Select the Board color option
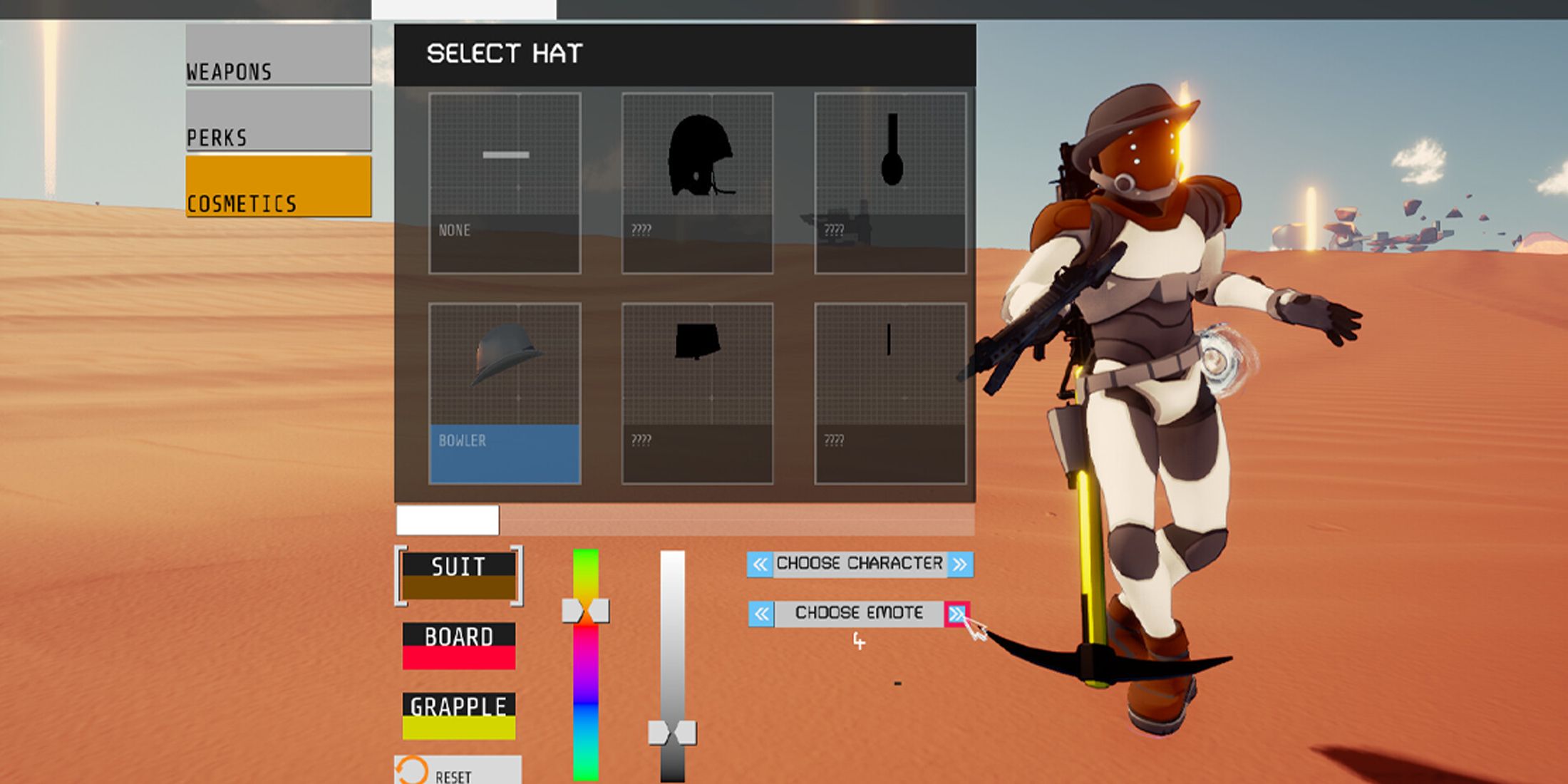The height and width of the screenshot is (784, 1568). 459,646
